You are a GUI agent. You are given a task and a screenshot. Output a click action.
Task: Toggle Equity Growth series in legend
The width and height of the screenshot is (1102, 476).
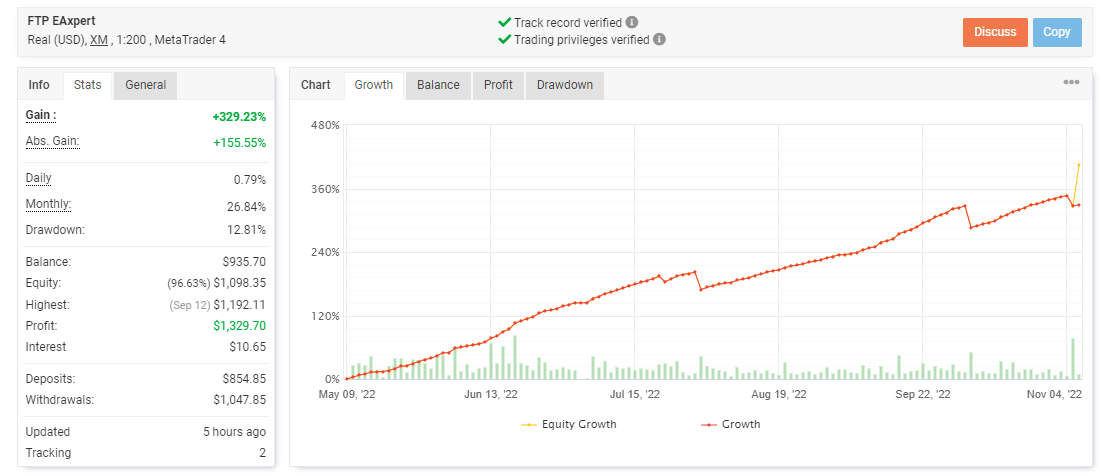(569, 424)
